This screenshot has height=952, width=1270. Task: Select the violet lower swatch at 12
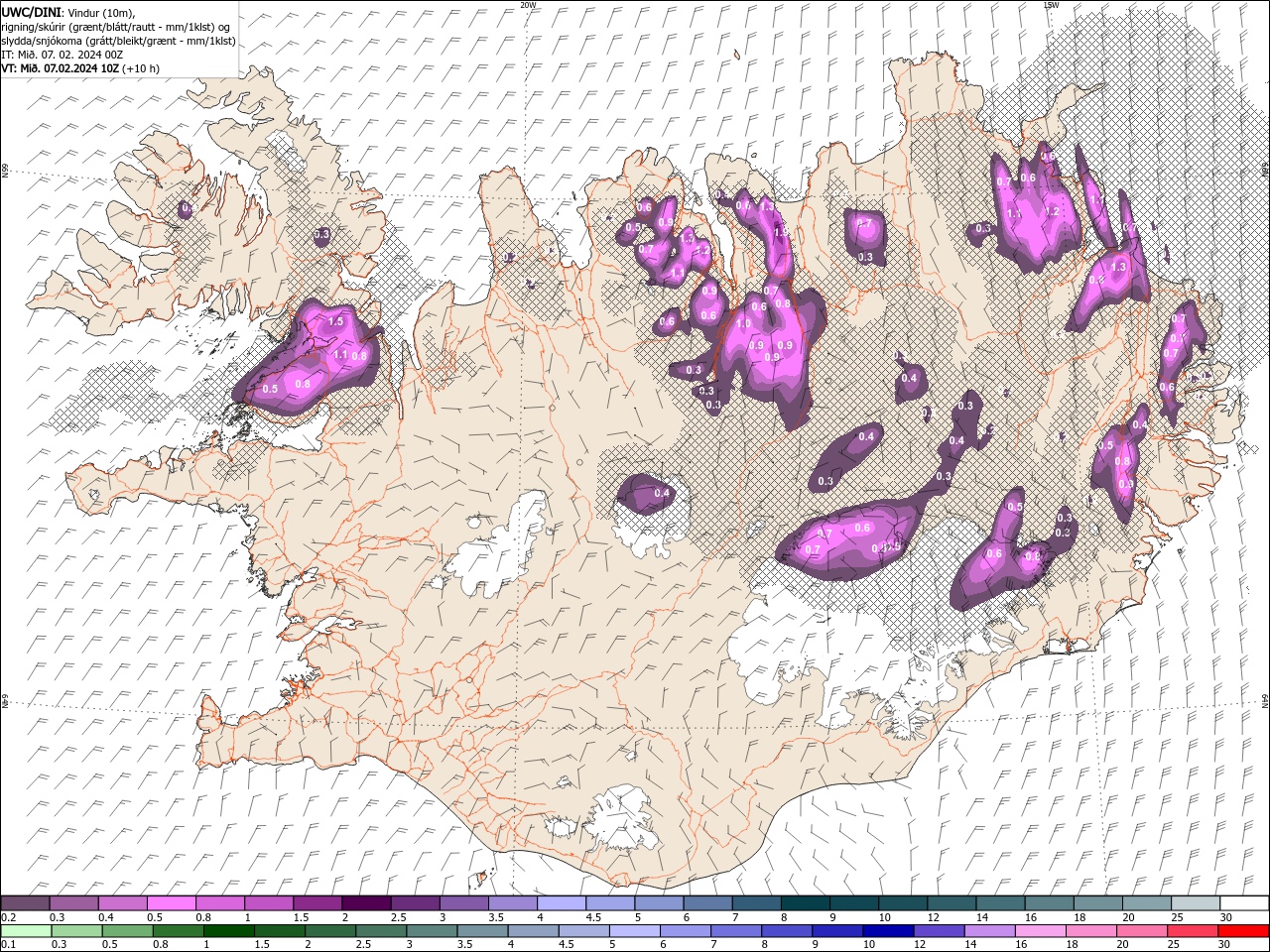[x=939, y=931]
